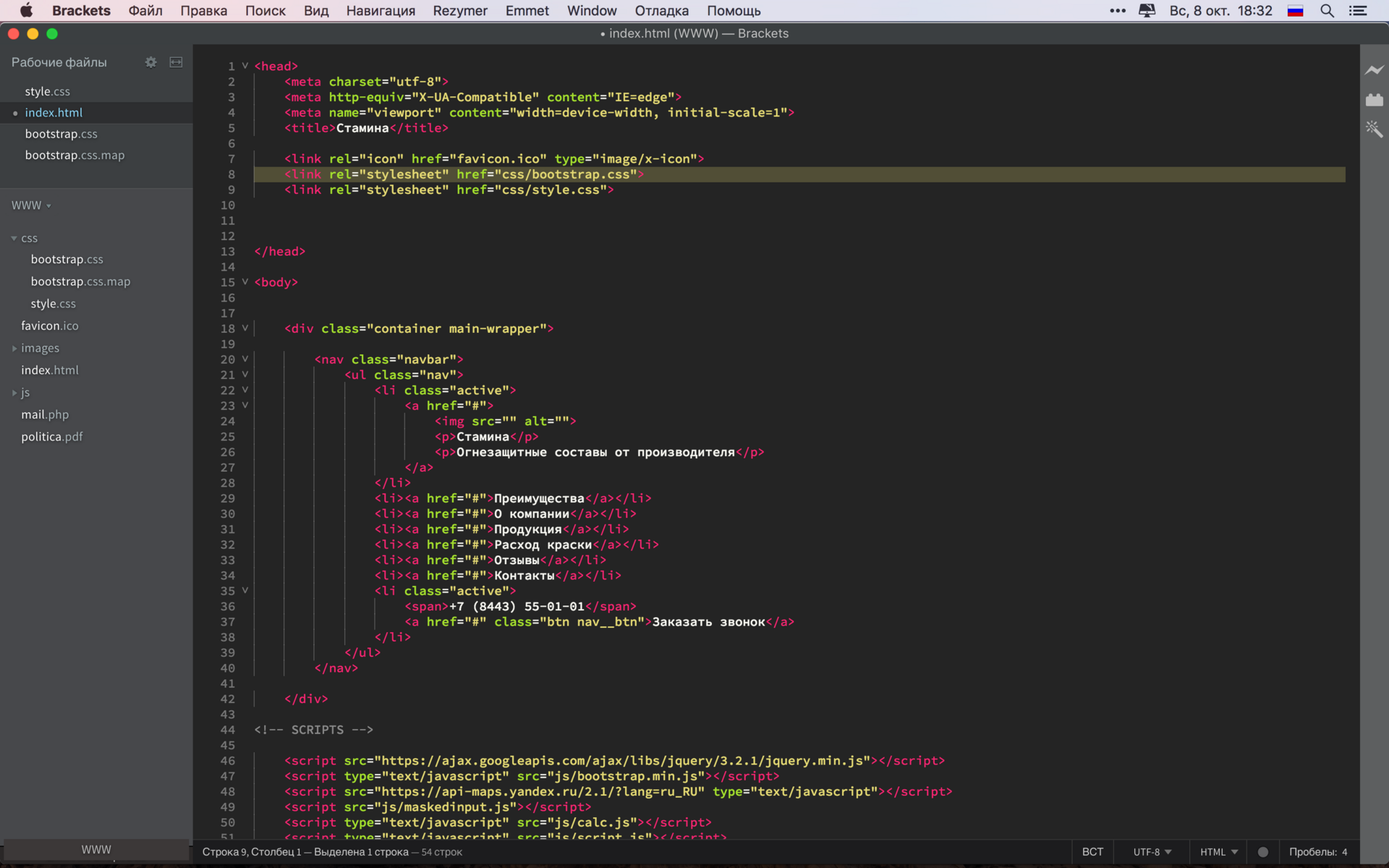Viewport: 1389px width, 868px height.
Task: Open index.html in project tree
Action: coord(50,370)
